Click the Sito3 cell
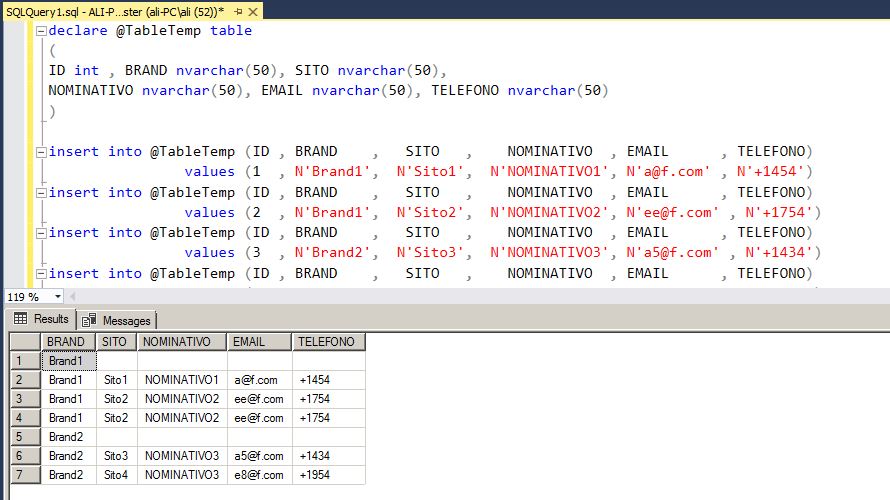Screen dimensions: 890x500 [x=117, y=456]
